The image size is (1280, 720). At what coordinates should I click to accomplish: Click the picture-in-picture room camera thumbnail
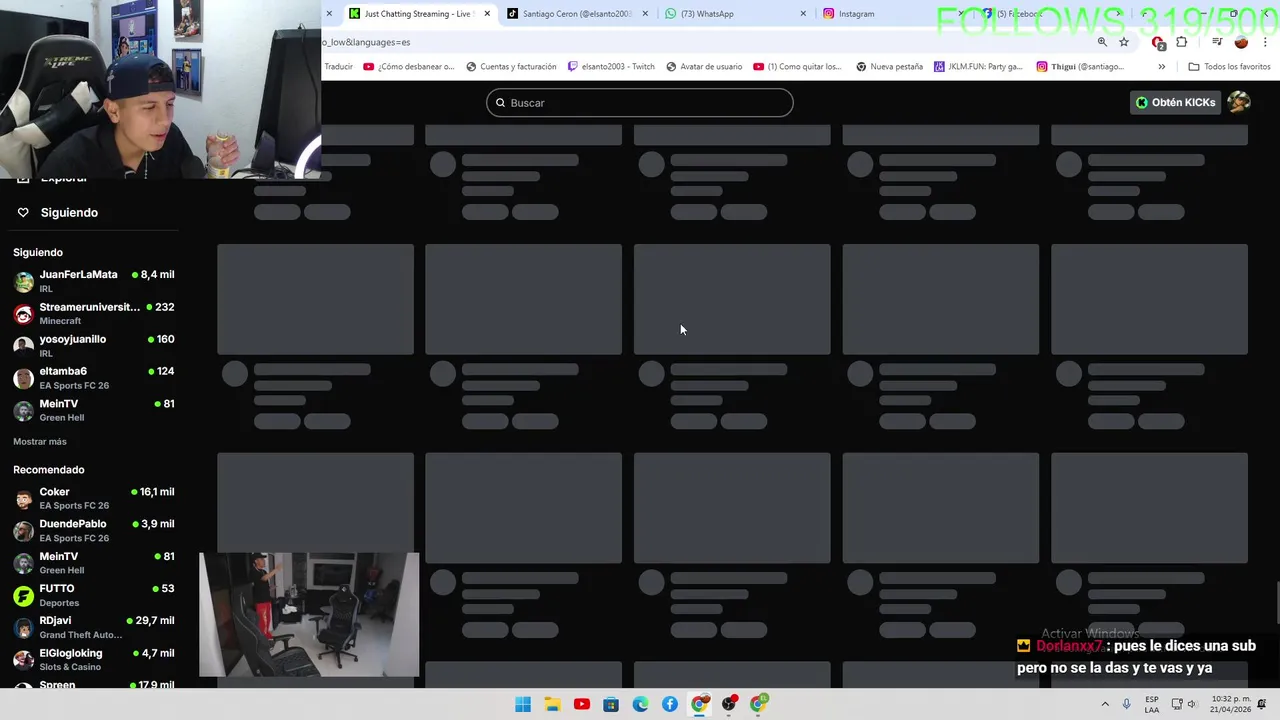(x=309, y=615)
